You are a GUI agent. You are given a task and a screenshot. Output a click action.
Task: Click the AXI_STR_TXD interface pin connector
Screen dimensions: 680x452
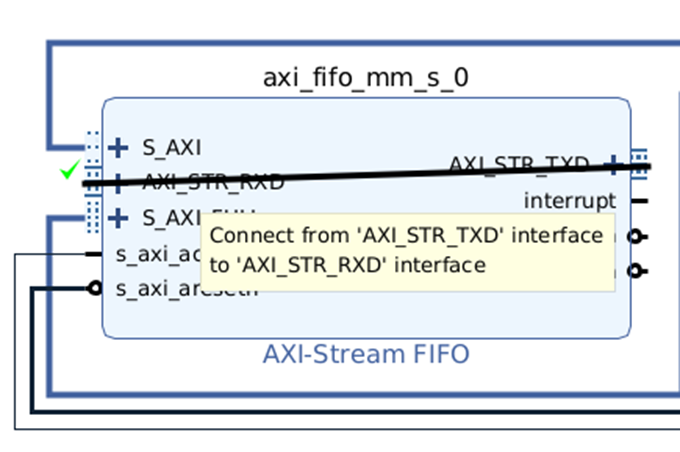pos(639,164)
